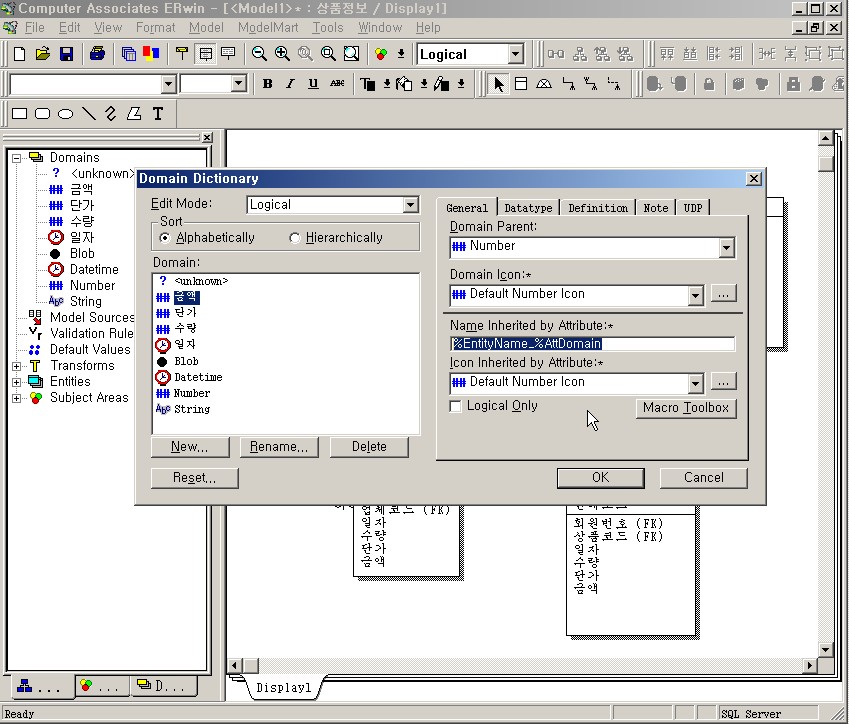
Task: Cancel the Domain Dictionary dialog
Action: coord(703,478)
